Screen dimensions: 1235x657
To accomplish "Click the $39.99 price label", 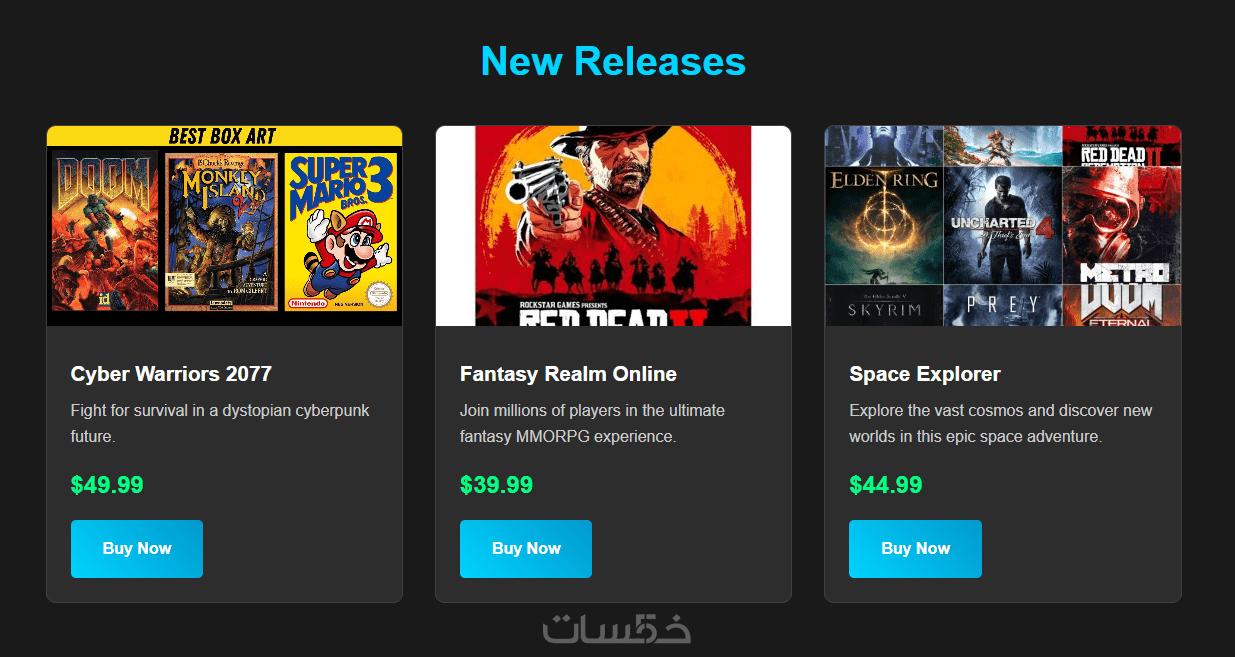I will pyautogui.click(x=496, y=485).
